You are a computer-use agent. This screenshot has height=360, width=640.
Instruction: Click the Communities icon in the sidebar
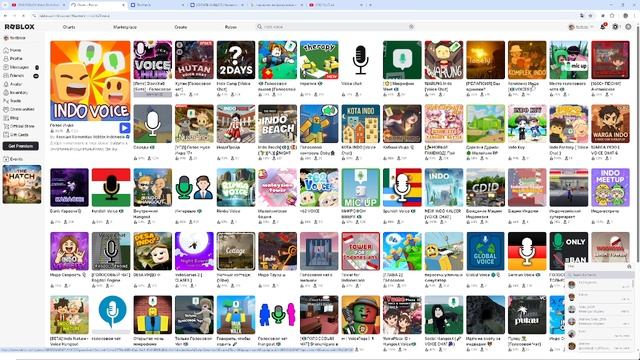6,109
